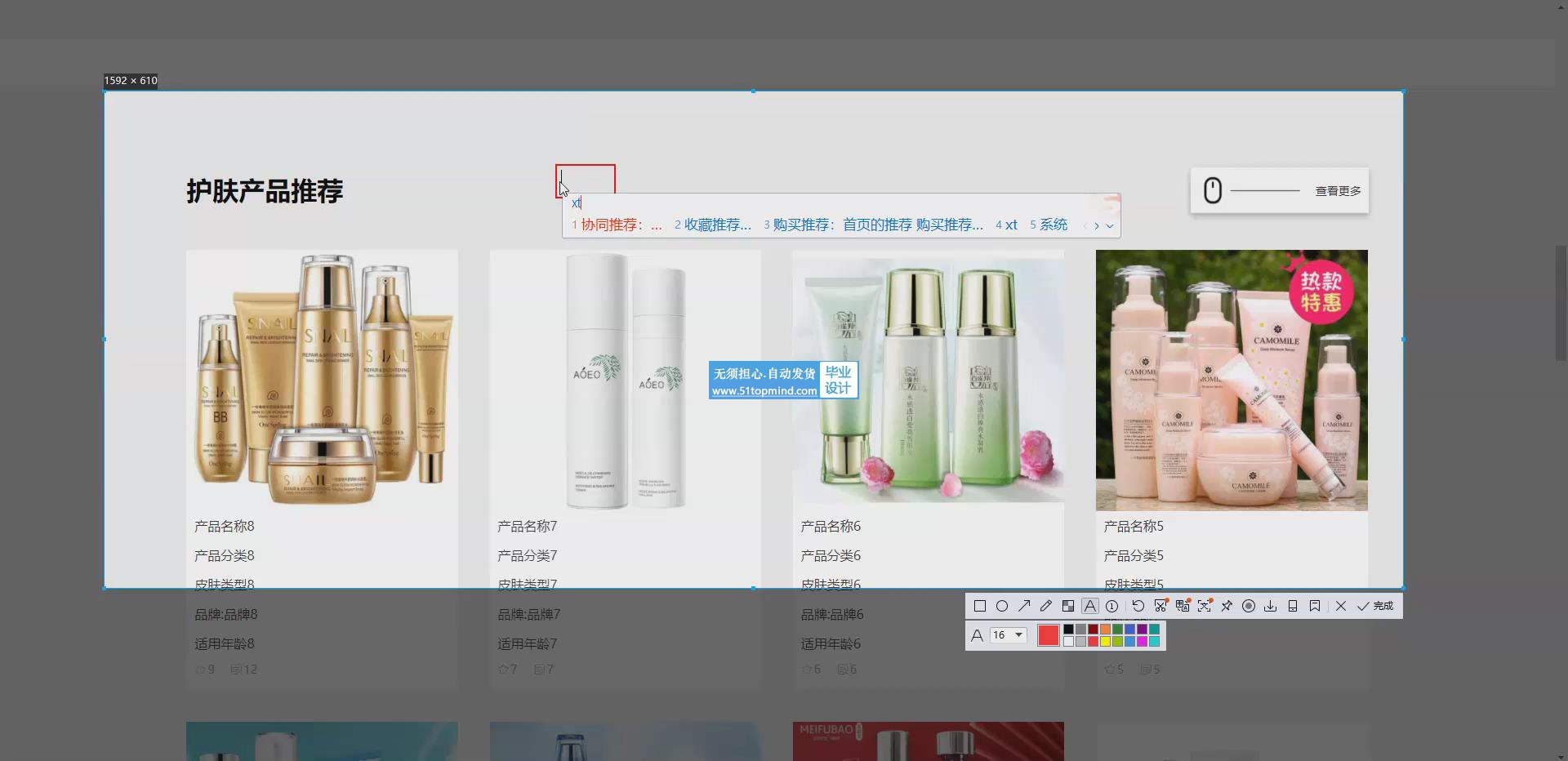Choose the arrow drawing tool

point(1024,606)
